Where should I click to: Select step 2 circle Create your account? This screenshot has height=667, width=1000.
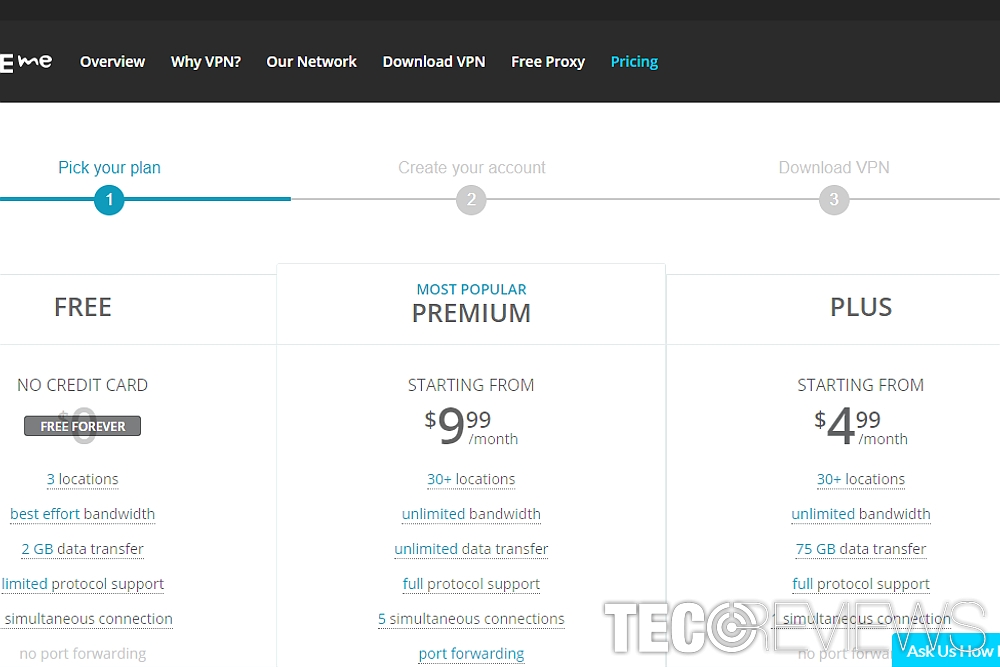click(471, 200)
